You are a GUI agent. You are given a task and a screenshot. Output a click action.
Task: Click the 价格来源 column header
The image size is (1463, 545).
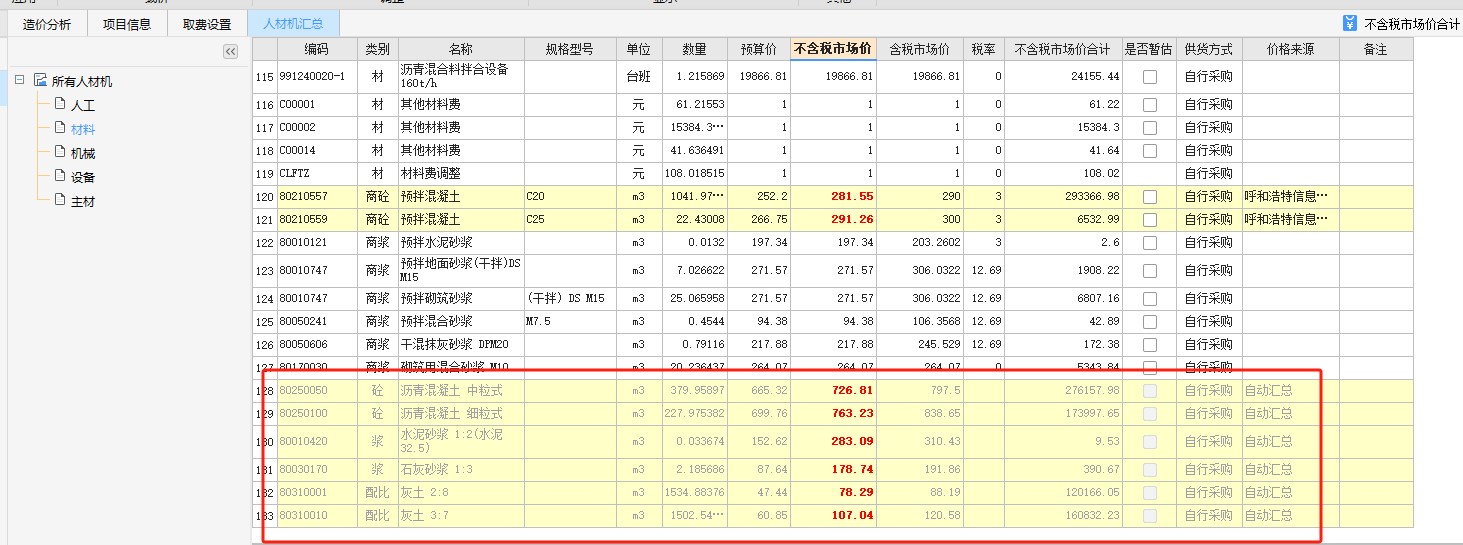(1291, 49)
